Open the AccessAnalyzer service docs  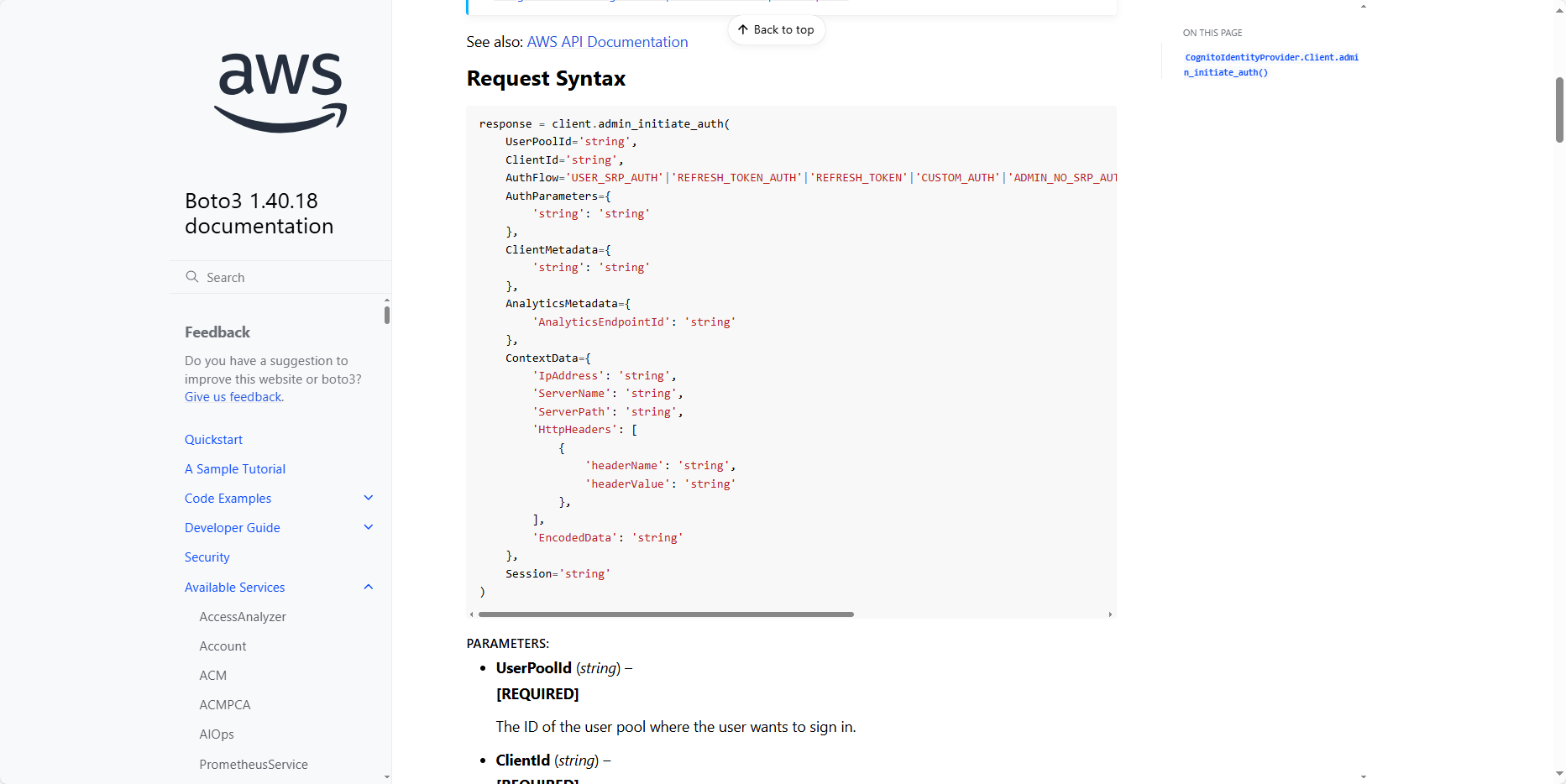coord(243,617)
